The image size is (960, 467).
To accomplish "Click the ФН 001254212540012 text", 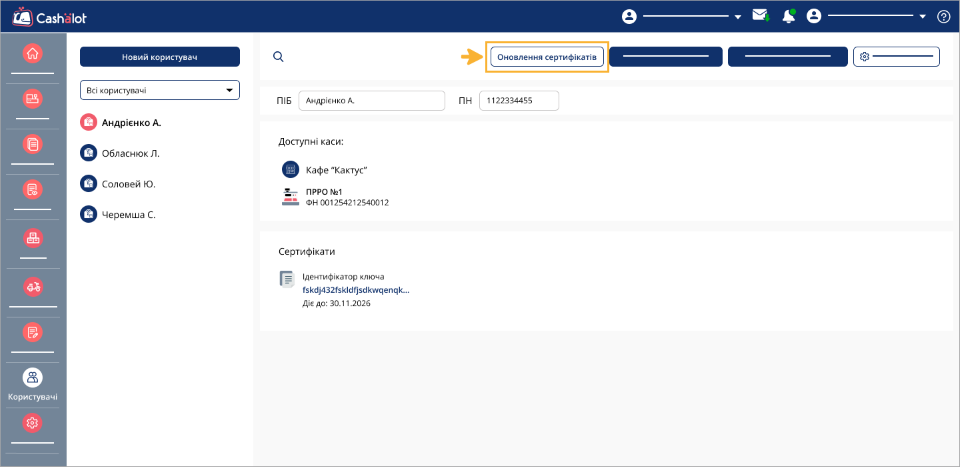I will pos(347,203).
